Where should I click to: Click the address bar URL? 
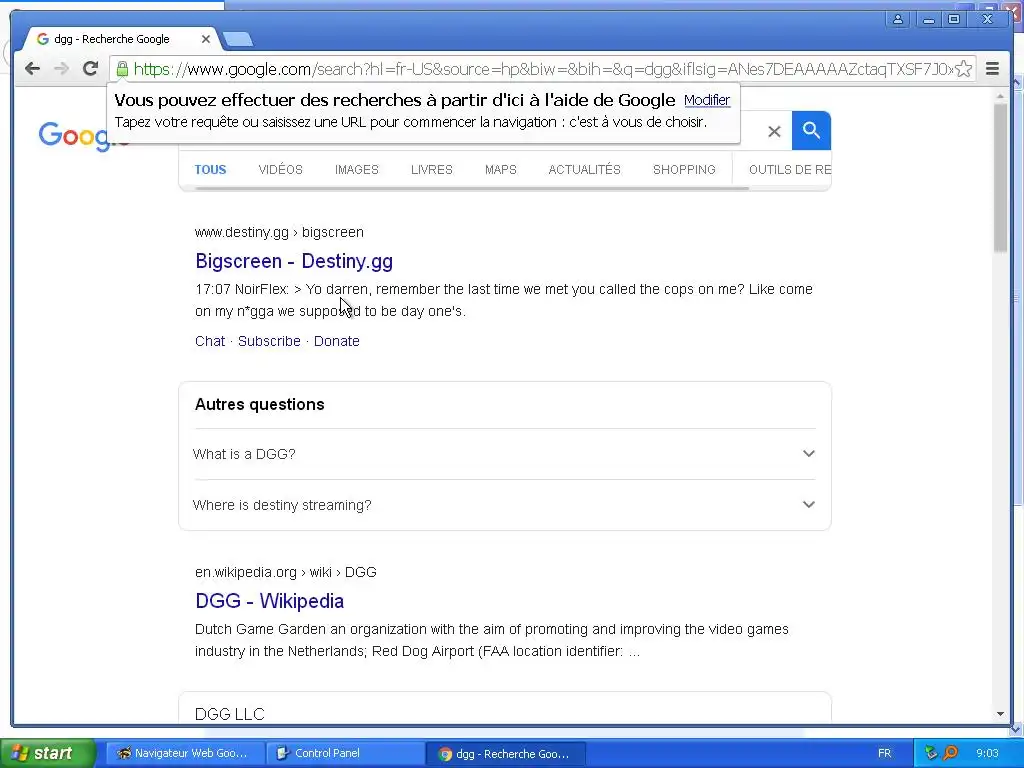pyautogui.click(x=542, y=69)
